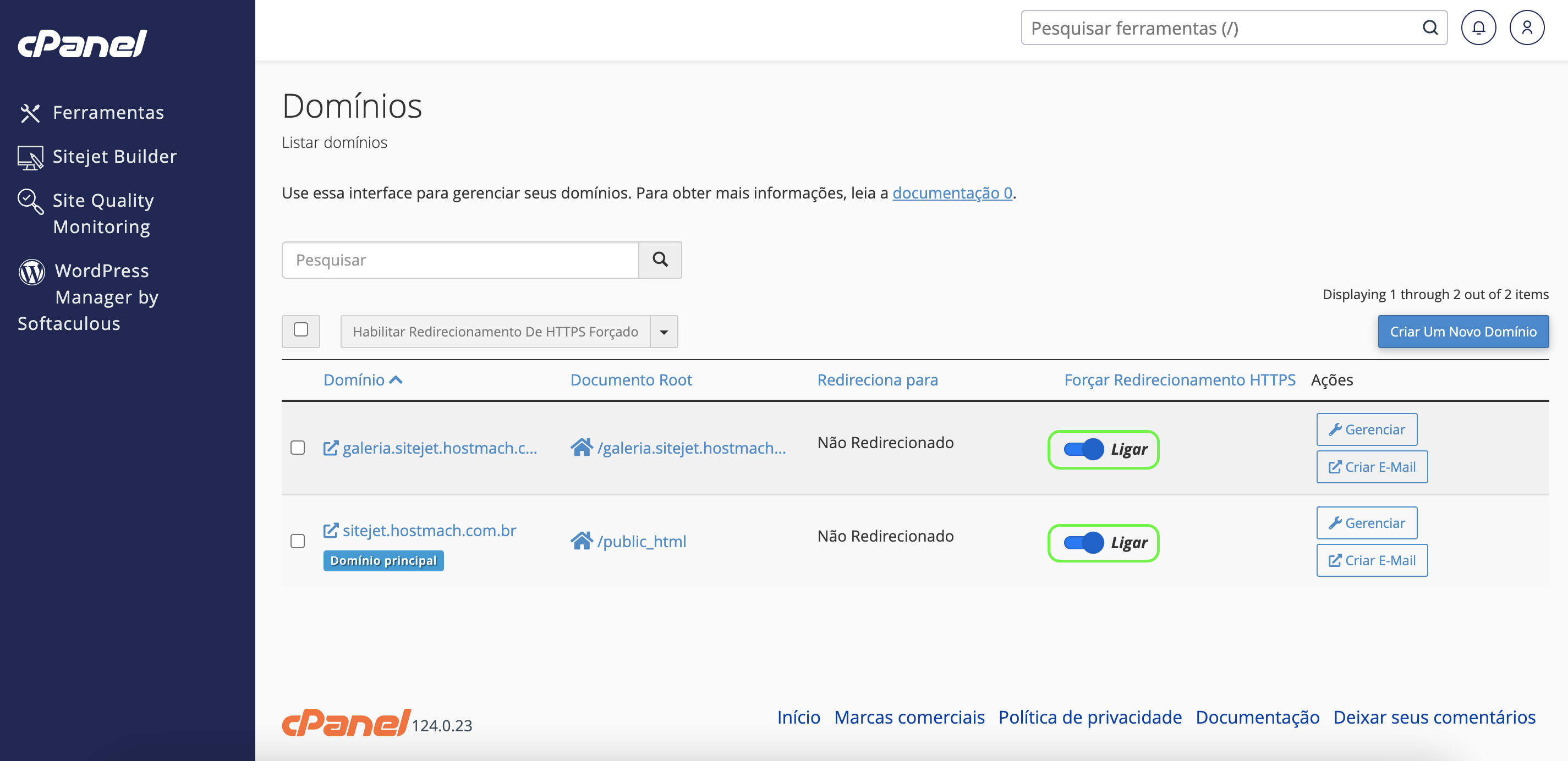Click Deixar seus comentários footer link

pos(1434,718)
